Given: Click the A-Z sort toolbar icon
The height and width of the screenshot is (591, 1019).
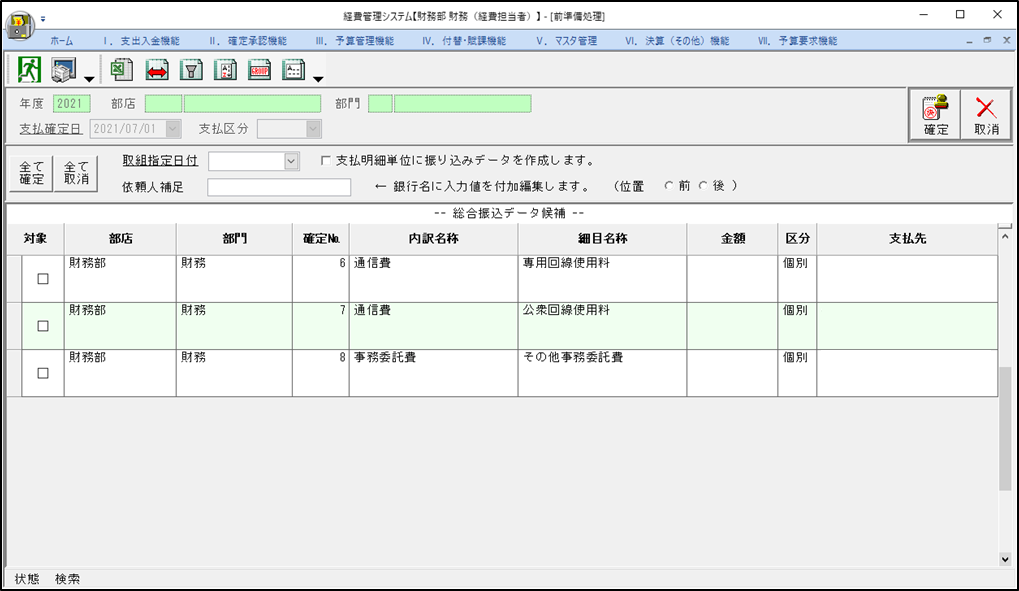Looking at the screenshot, I should point(226,70).
